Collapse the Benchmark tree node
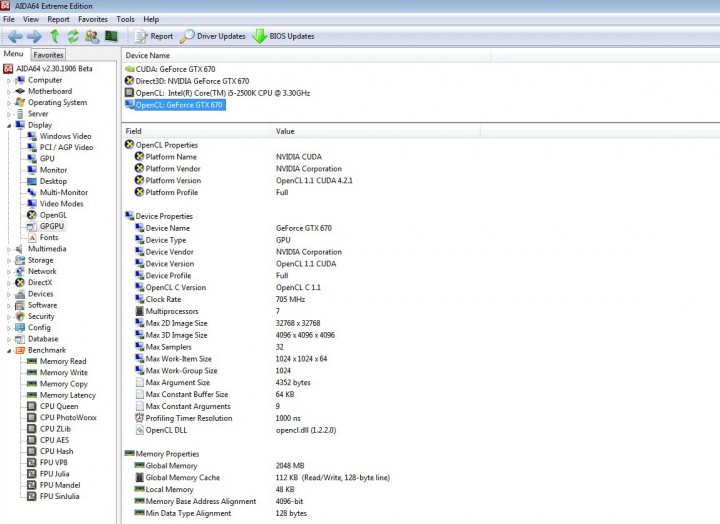The height and width of the screenshot is (524, 720). [9, 350]
